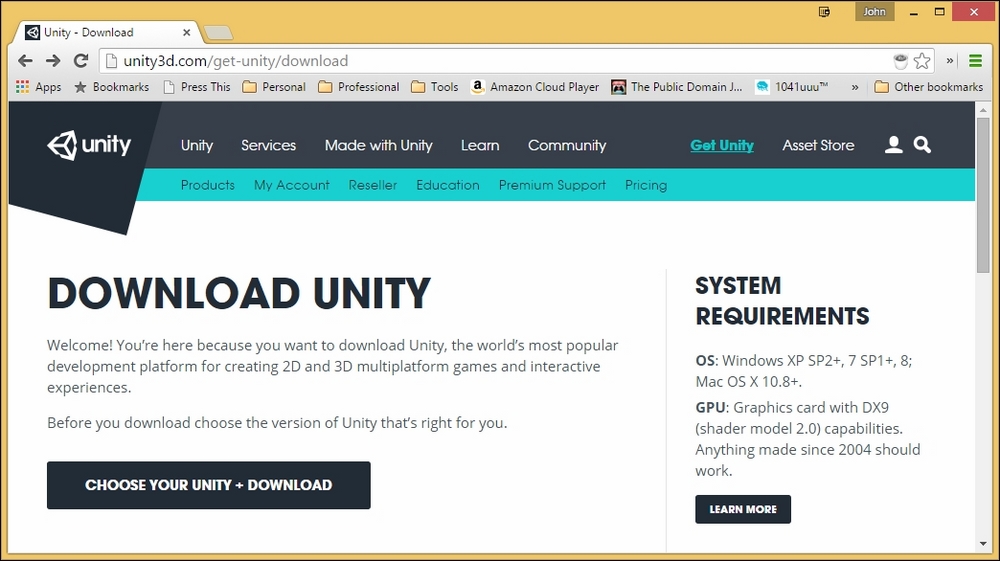Viewport: 1000px width, 561px height.
Task: Click the Learn More button
Action: pos(743,509)
